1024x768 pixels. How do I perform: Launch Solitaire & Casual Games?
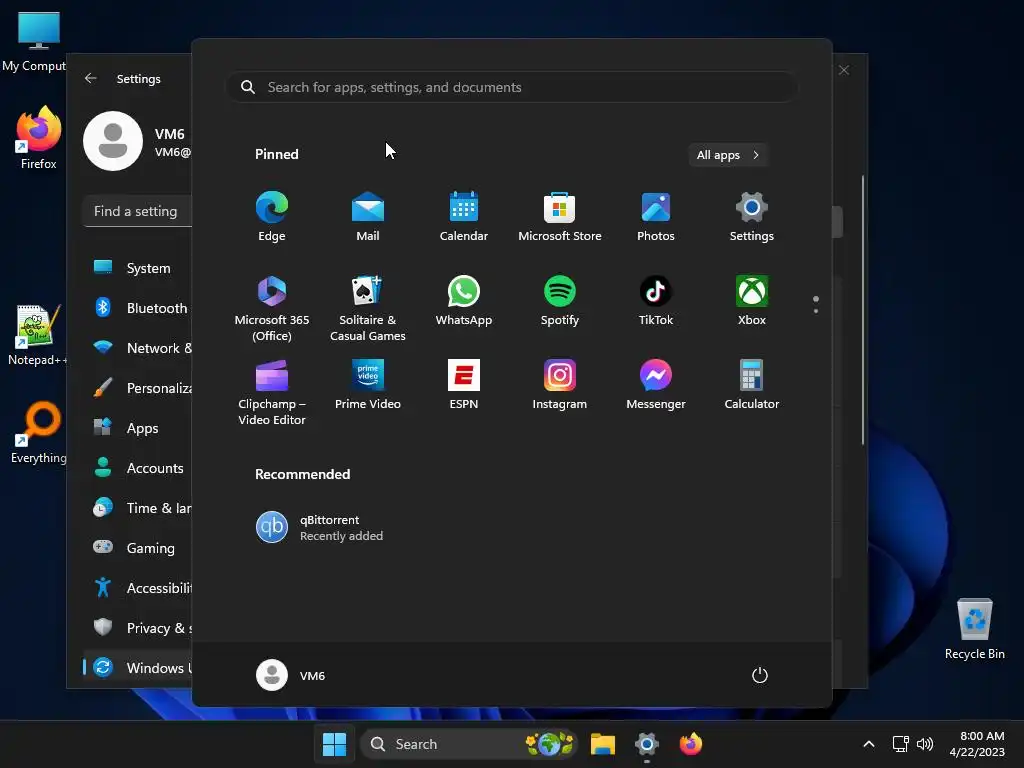pyautogui.click(x=368, y=309)
